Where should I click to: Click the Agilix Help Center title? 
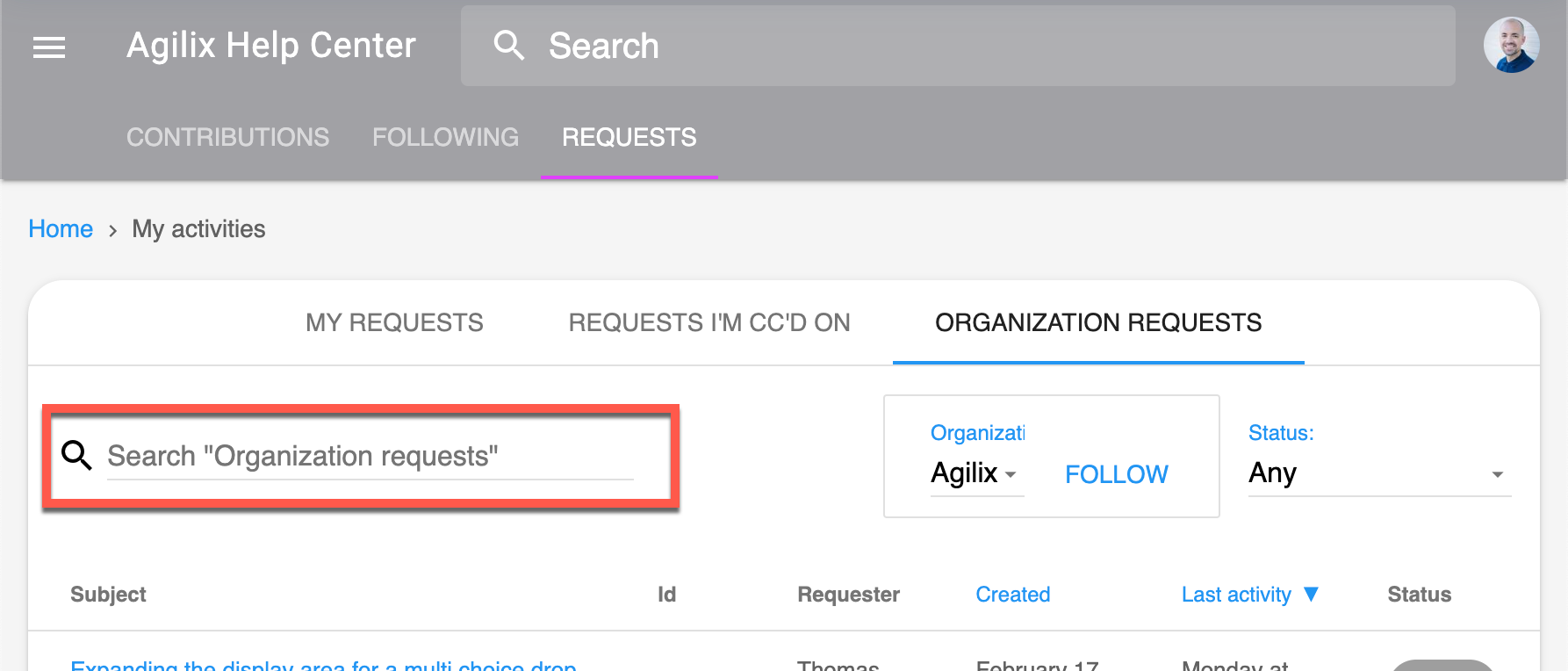[x=270, y=46]
